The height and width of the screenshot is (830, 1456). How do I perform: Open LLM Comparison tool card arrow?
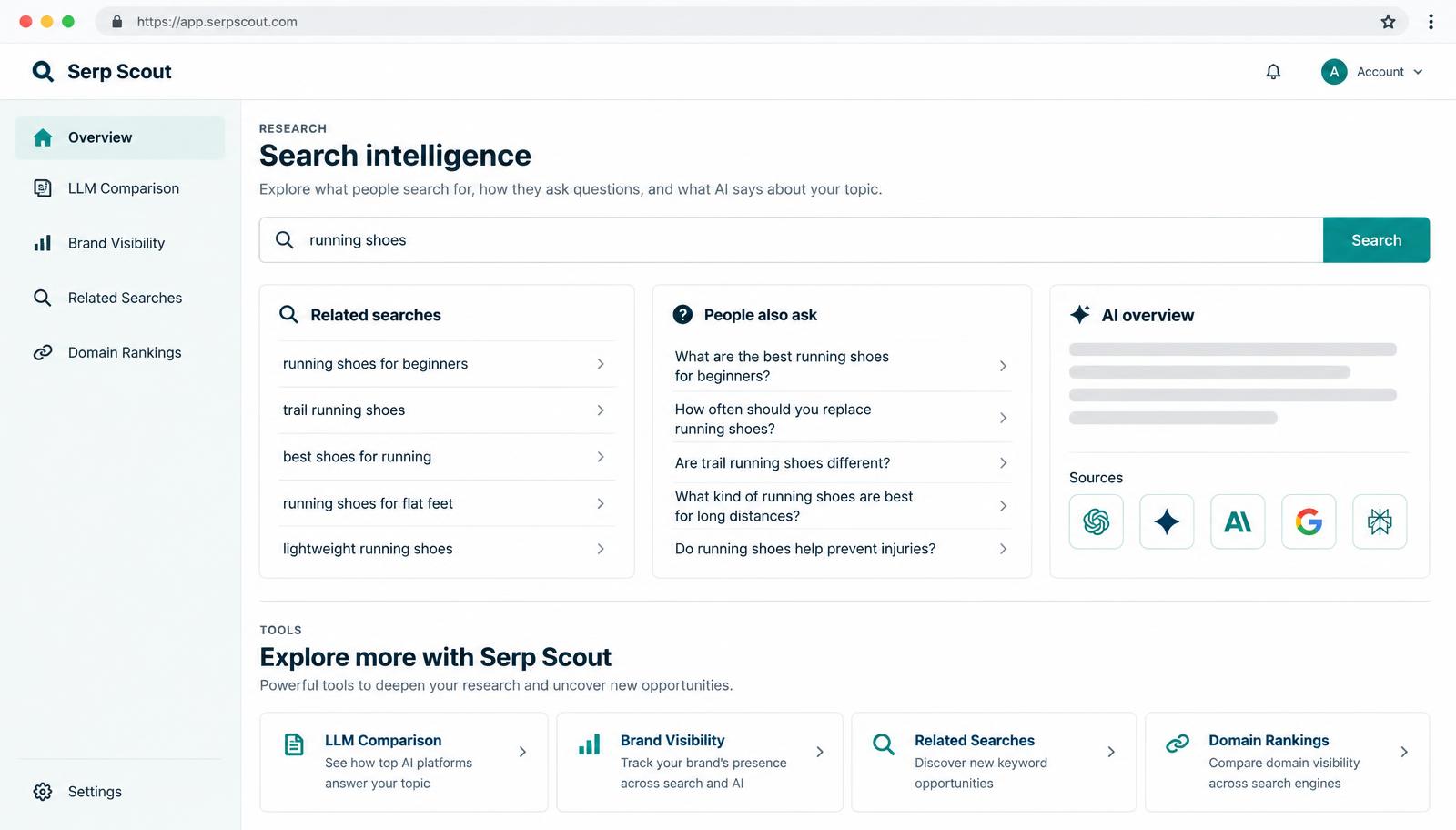(x=522, y=752)
